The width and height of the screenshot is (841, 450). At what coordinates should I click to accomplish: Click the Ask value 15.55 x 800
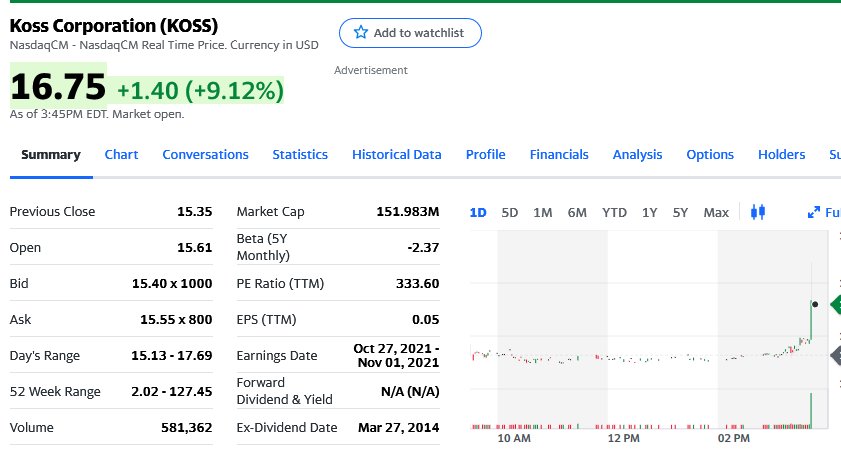[x=176, y=319]
